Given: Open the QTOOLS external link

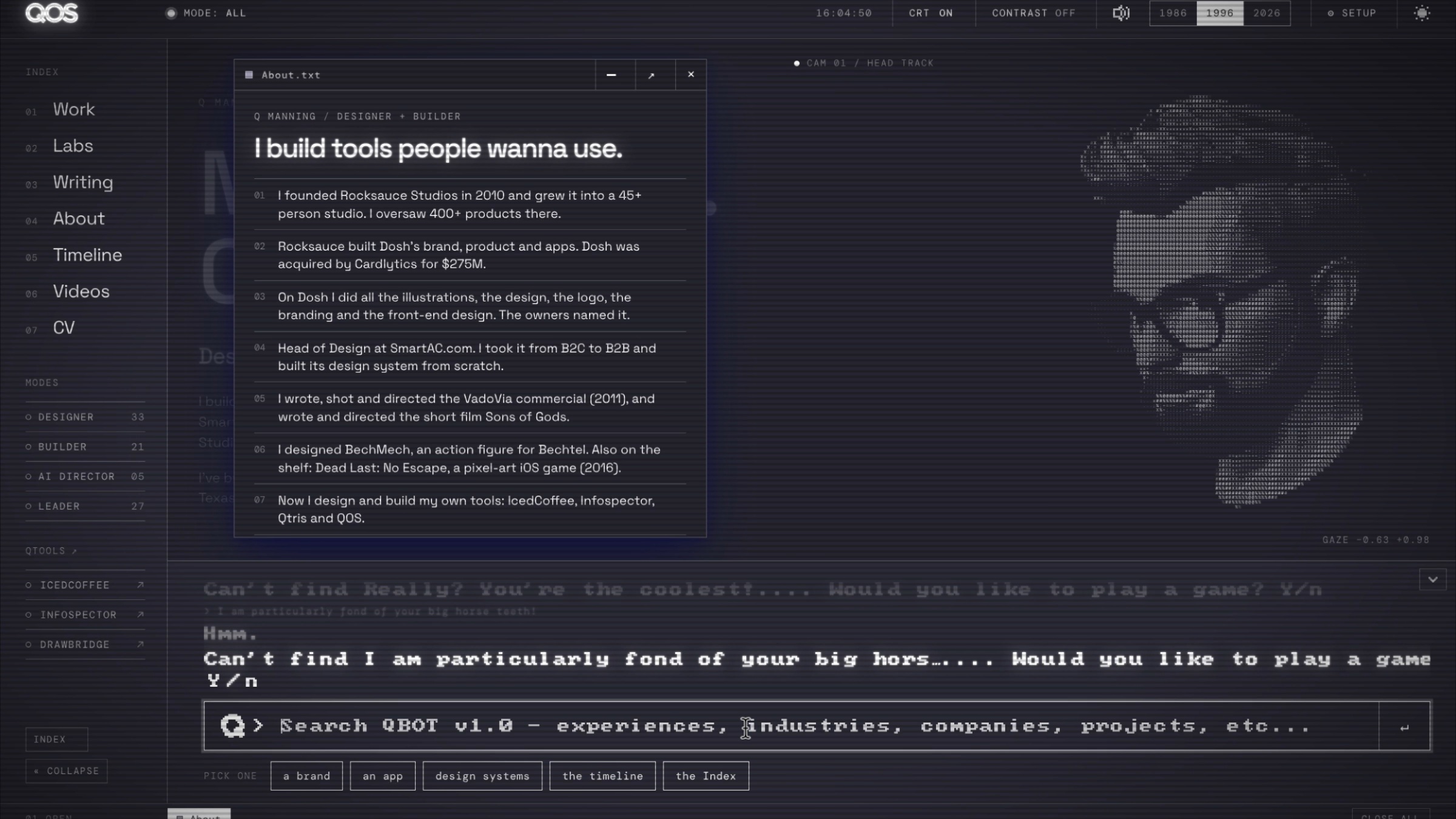Looking at the screenshot, I should [51, 551].
